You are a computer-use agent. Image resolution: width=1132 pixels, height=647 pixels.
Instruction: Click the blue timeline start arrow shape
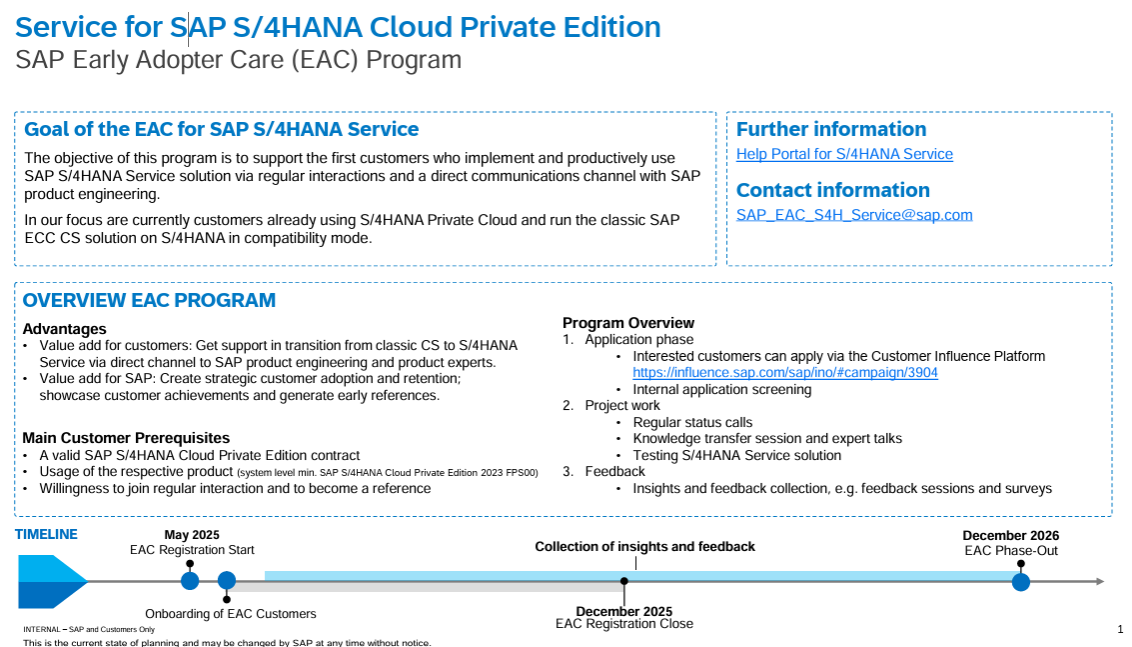(52, 581)
